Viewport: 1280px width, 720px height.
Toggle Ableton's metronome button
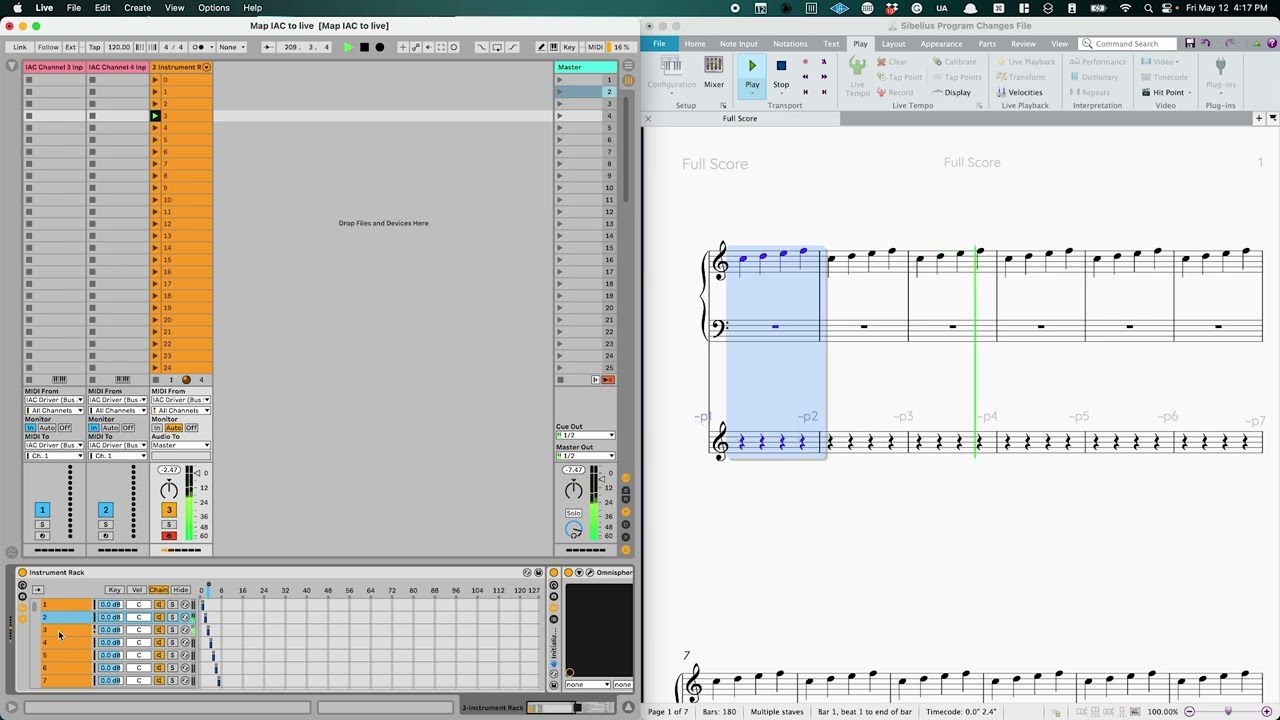pyautogui.click(x=200, y=47)
